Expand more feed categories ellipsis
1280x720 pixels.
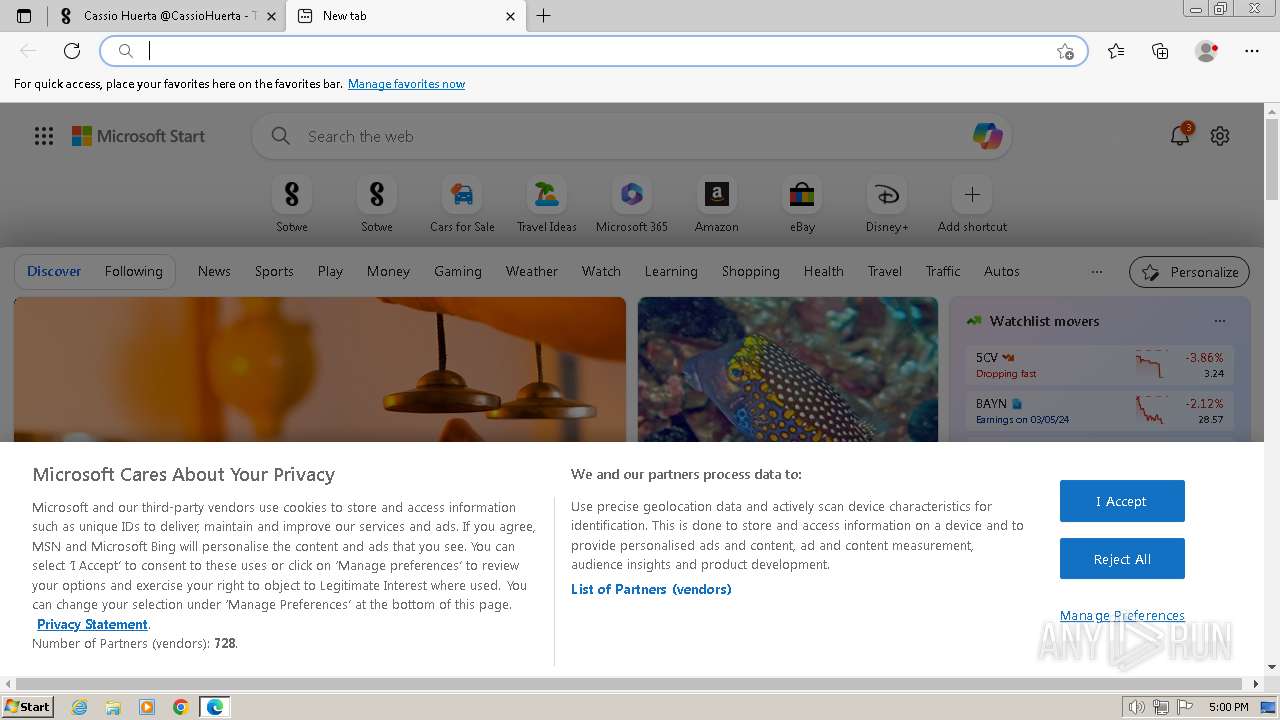click(1097, 272)
